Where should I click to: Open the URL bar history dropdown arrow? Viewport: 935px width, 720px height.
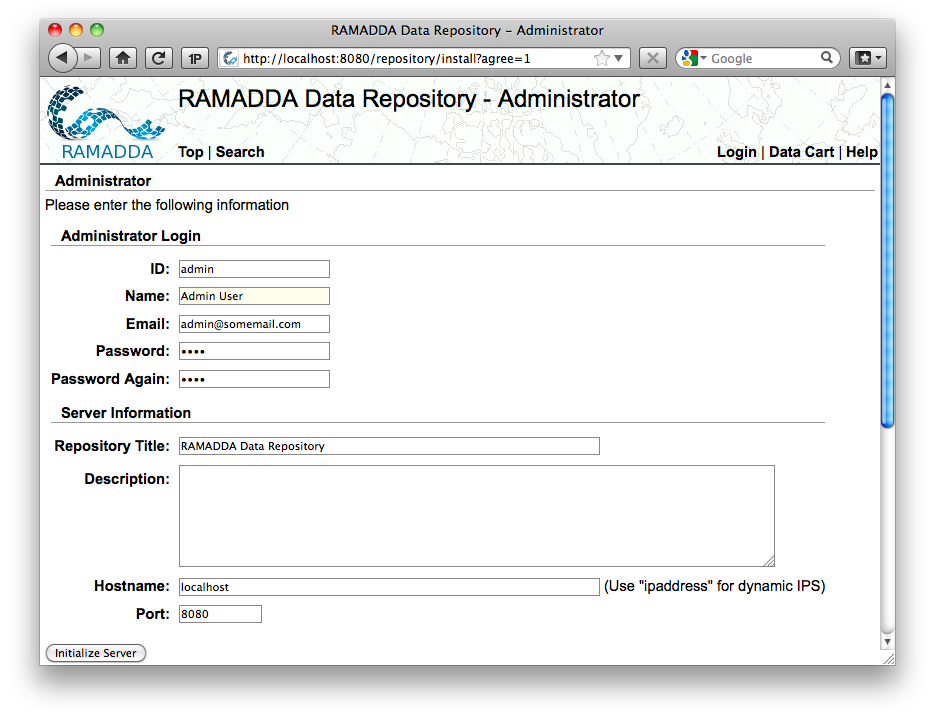coord(618,58)
